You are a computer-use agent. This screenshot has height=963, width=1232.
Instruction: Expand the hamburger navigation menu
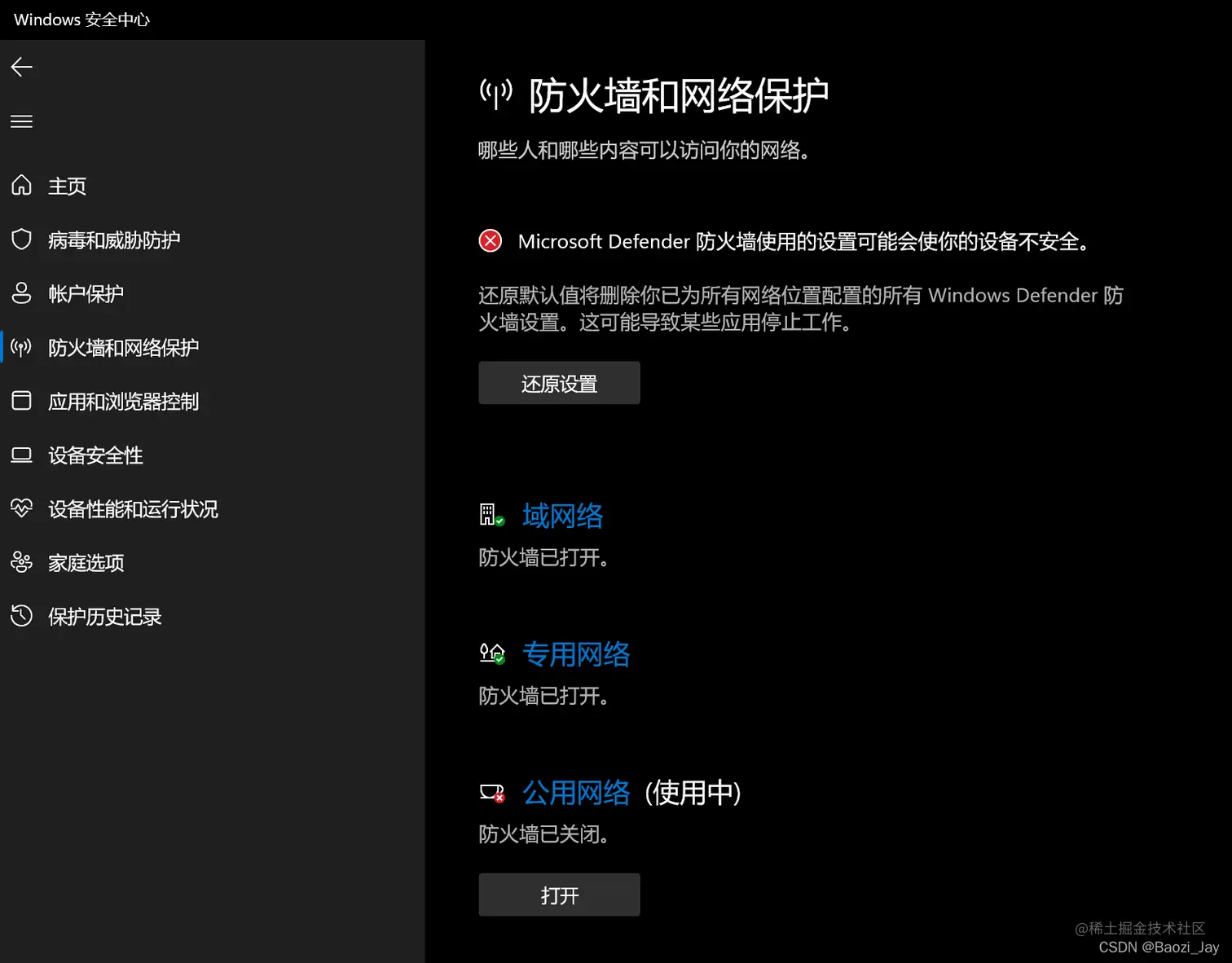(x=21, y=121)
